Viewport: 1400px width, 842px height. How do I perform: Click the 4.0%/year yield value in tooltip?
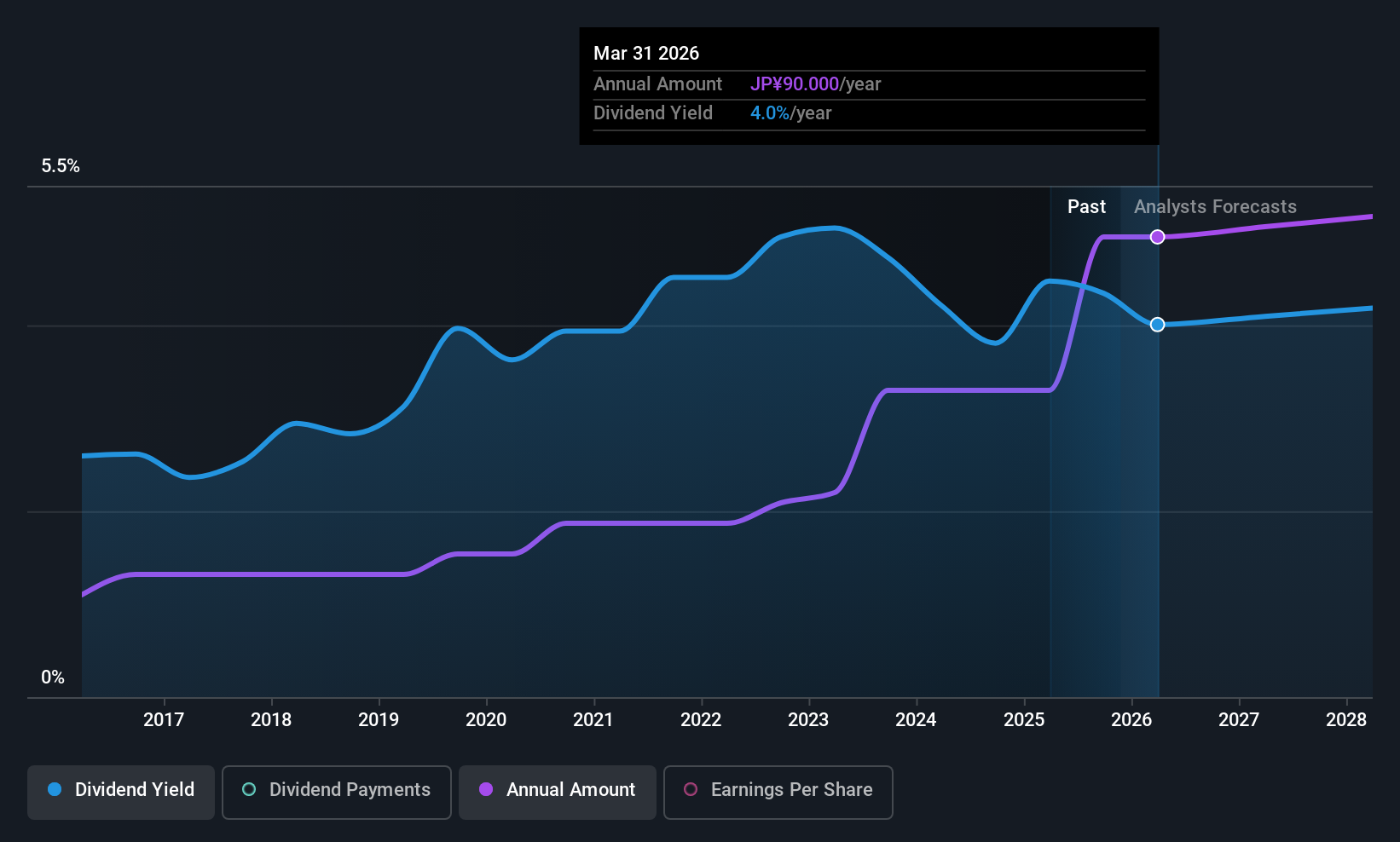click(x=768, y=112)
